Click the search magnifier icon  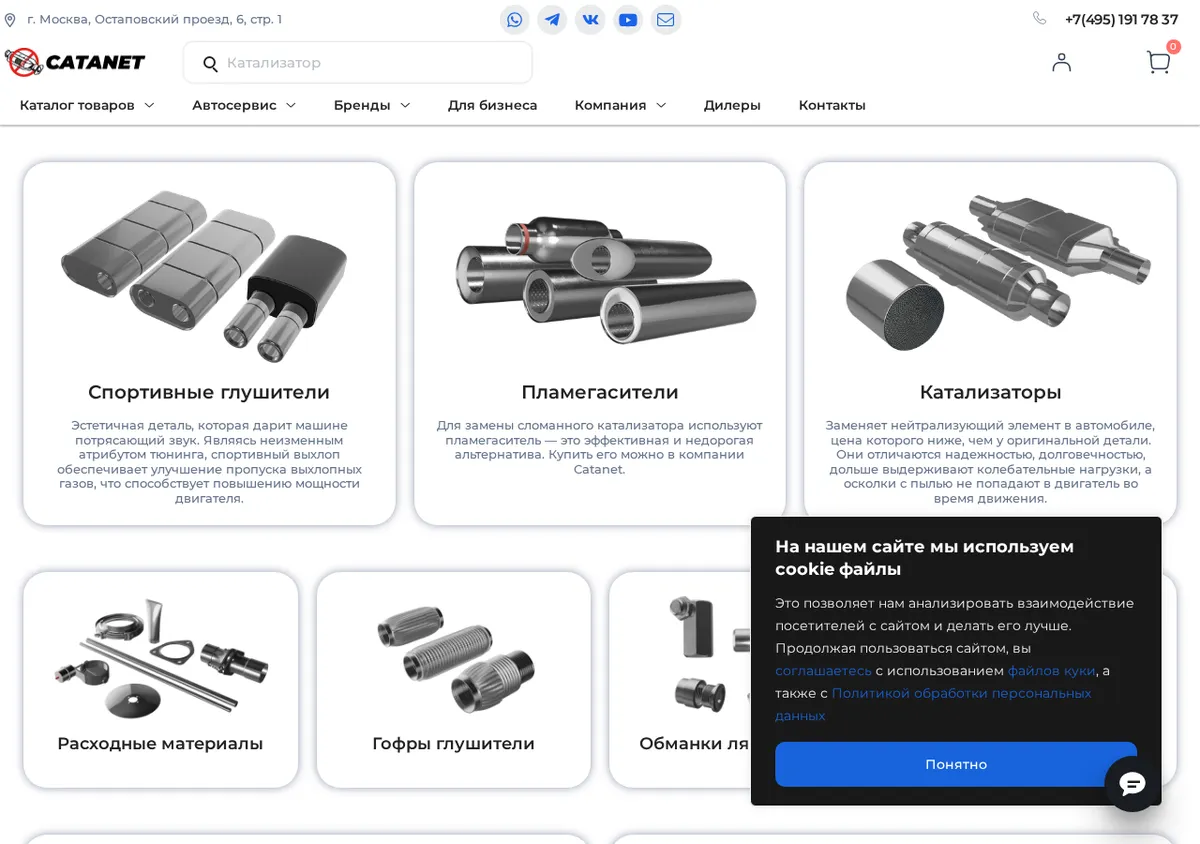pyautogui.click(x=210, y=63)
